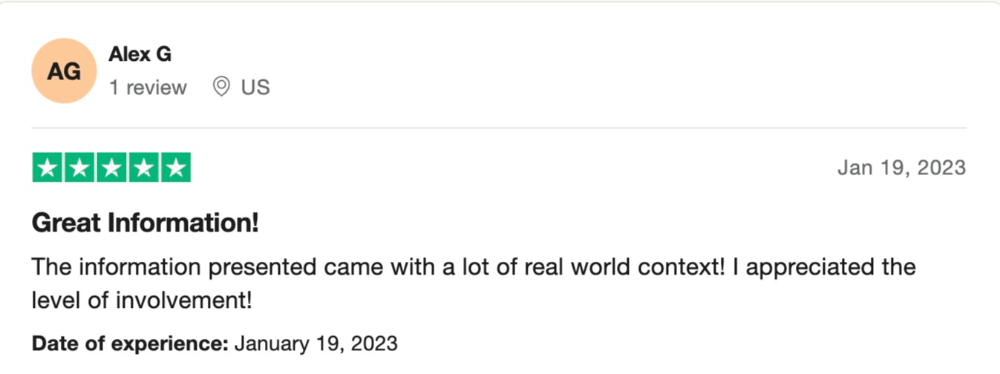The height and width of the screenshot is (374, 1000).
Task: Select the fifth green rating star
Action: [x=175, y=168]
